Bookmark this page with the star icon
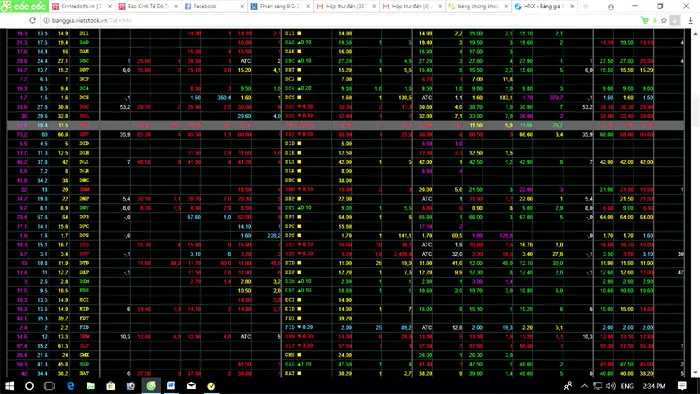This screenshot has width=700, height=394. 664,21
